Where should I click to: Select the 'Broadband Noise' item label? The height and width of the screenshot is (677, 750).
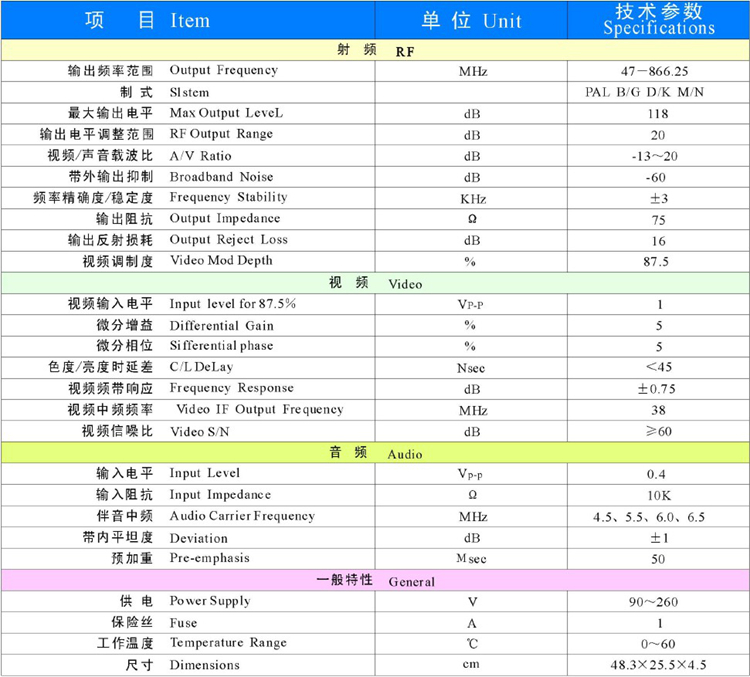click(221, 177)
